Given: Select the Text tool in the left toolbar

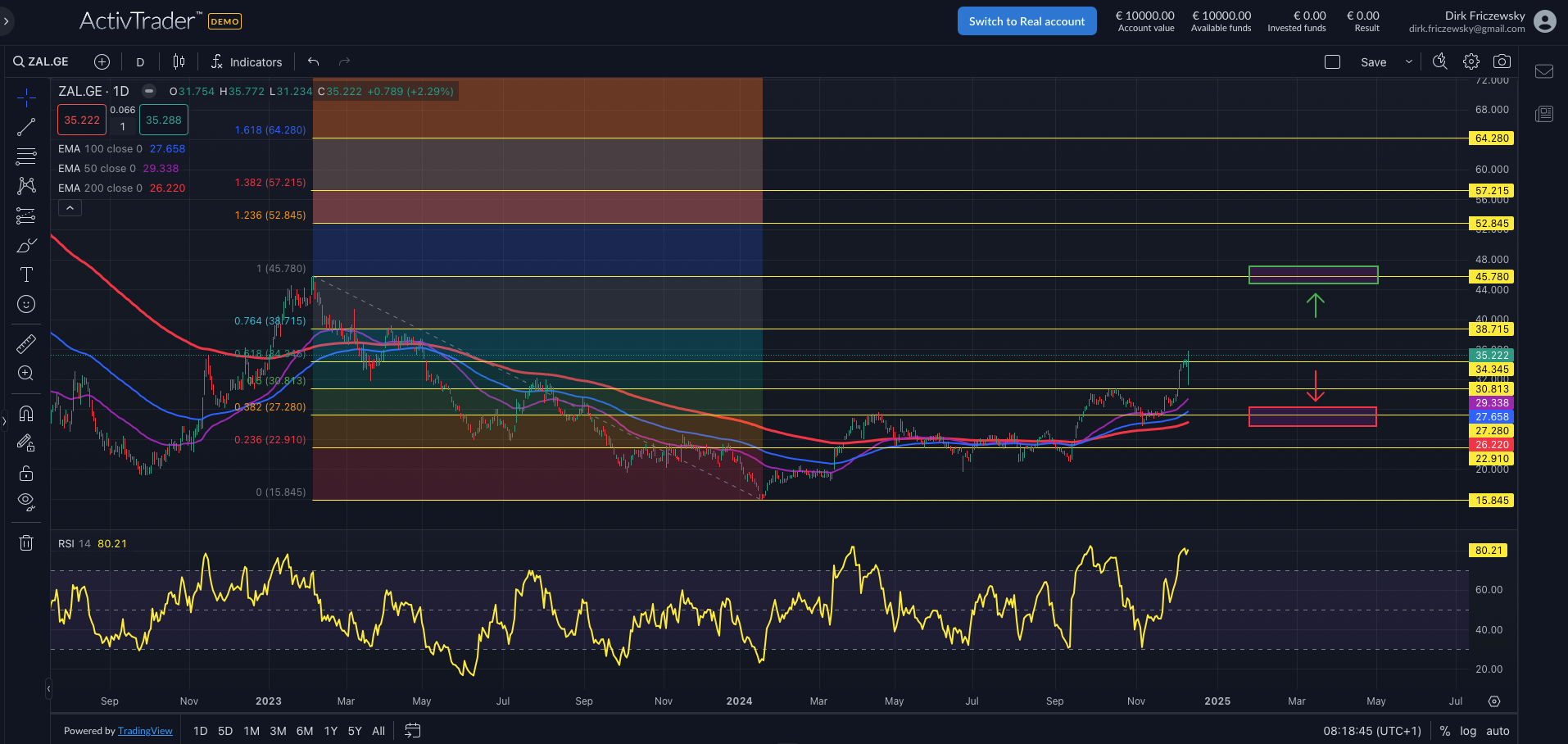Looking at the screenshot, I should 26,274.
